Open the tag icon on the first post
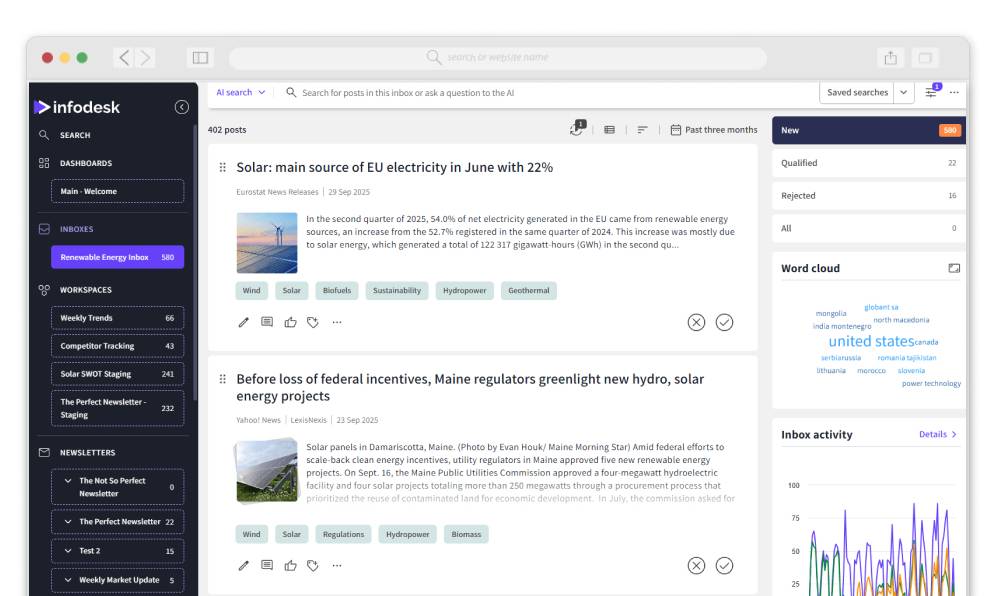This screenshot has width=1000, height=596. 312,321
